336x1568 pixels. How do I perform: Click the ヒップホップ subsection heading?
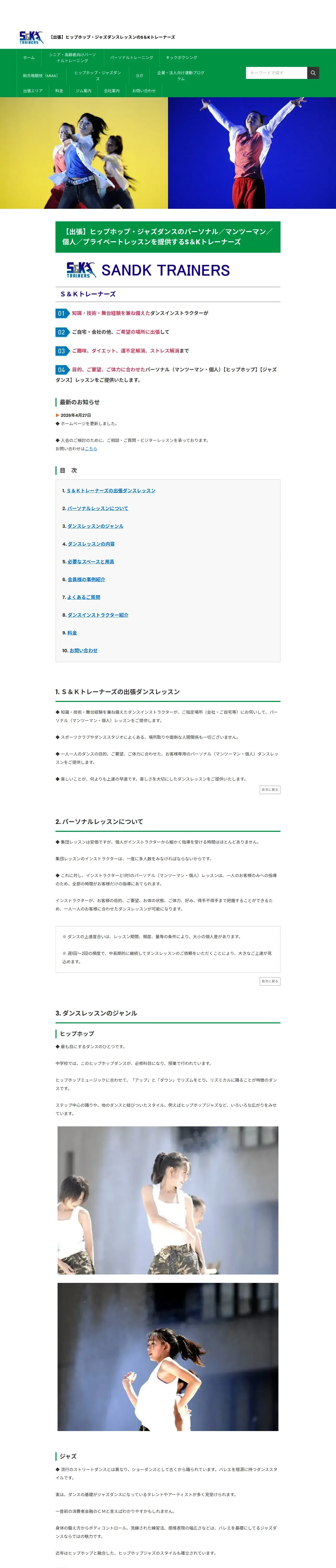click(x=77, y=1034)
